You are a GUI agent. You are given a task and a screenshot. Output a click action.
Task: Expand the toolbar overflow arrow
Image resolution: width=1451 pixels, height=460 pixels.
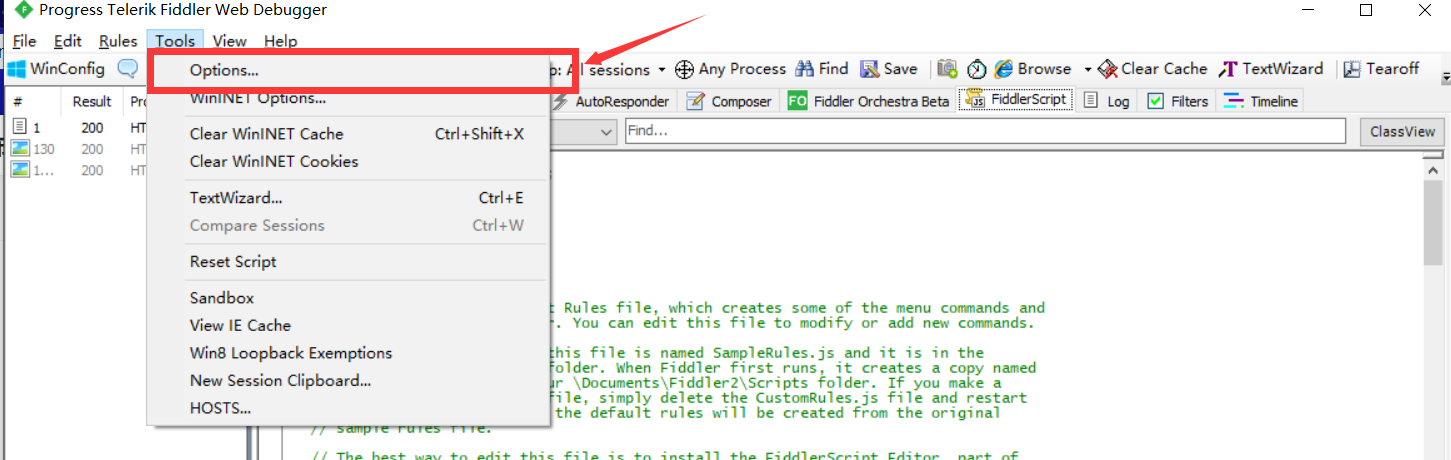point(1445,77)
